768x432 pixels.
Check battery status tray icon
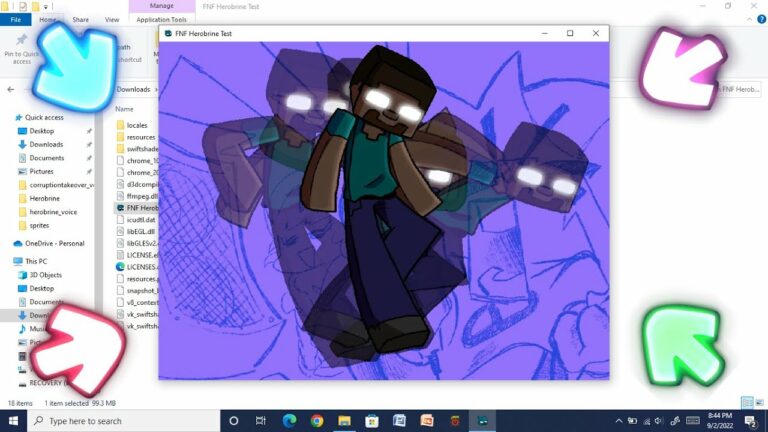pyautogui.click(x=632, y=421)
